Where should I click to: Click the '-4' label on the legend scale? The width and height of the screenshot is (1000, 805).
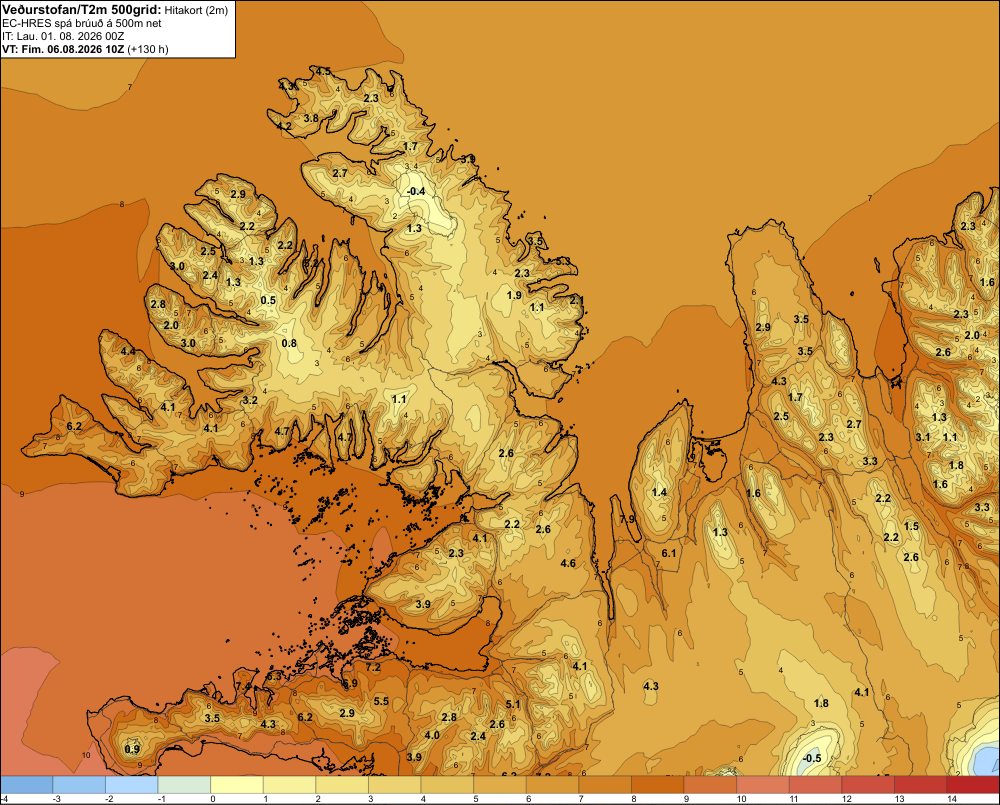pyautogui.click(x=4, y=799)
